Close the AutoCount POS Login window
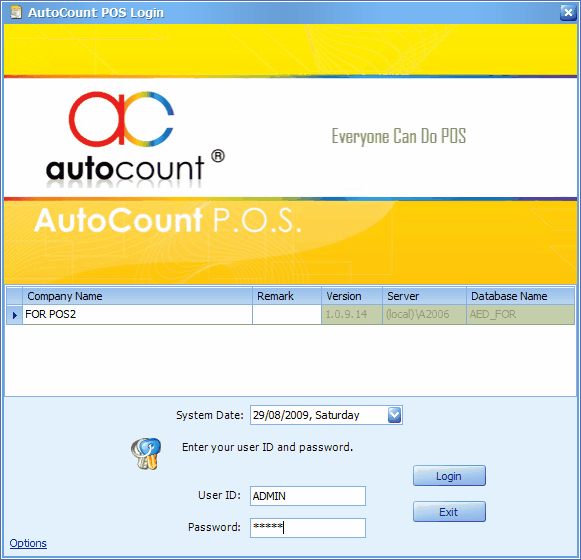The width and height of the screenshot is (581, 560). click(568, 13)
